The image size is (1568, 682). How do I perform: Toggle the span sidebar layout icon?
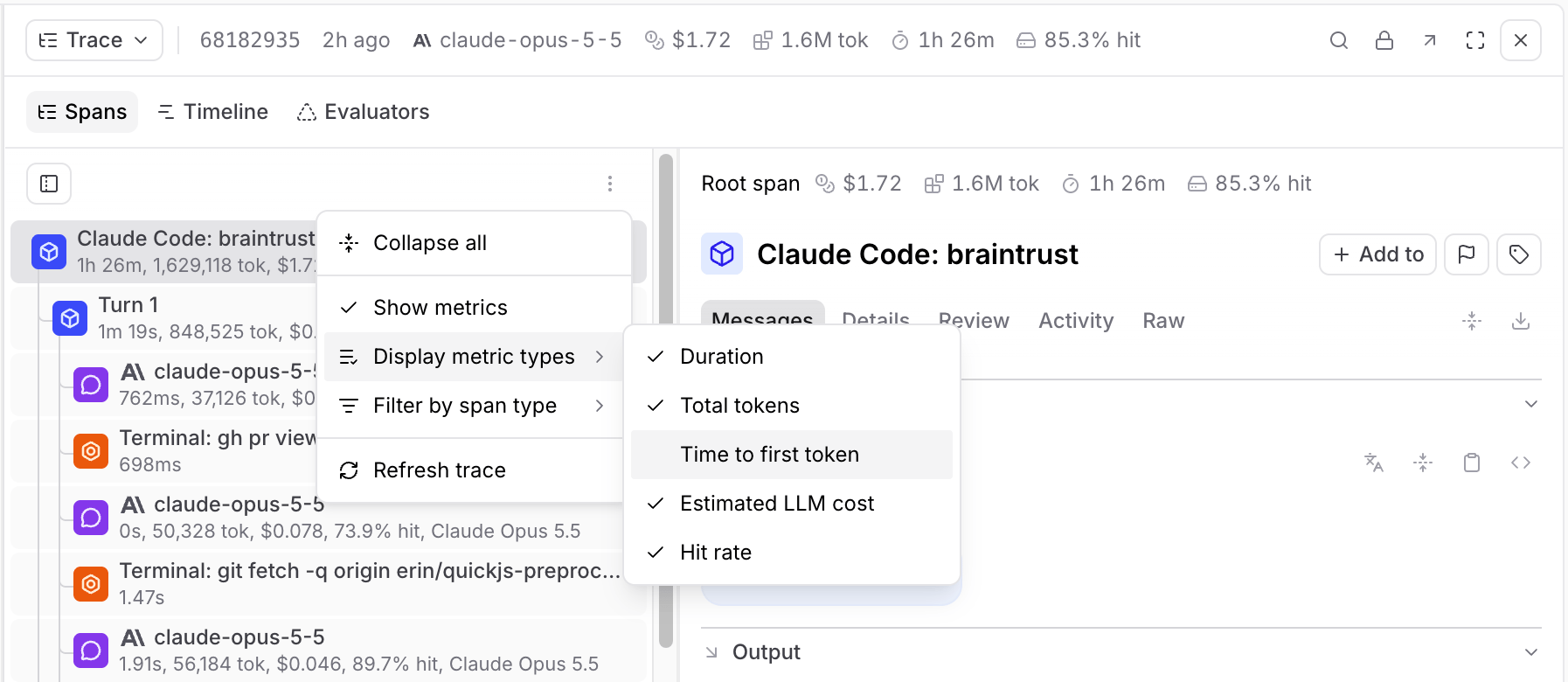[49, 184]
